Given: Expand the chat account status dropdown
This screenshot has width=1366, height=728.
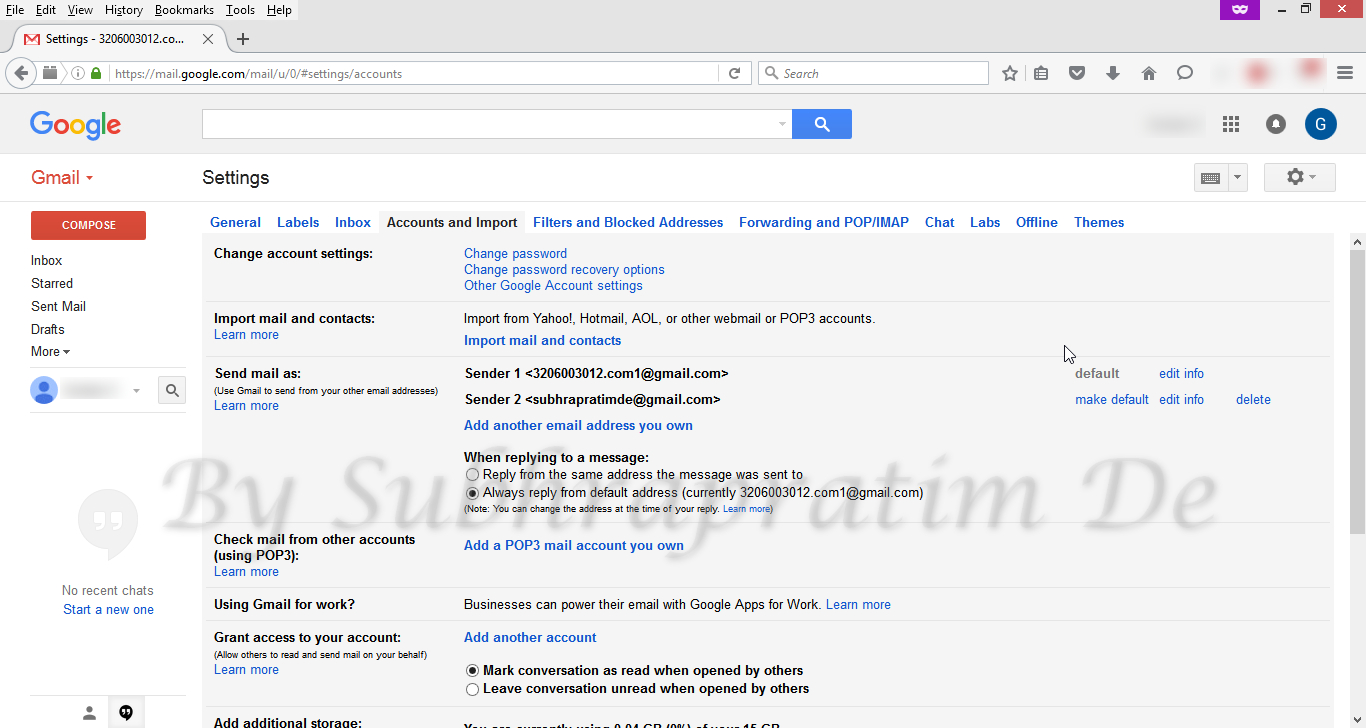Looking at the screenshot, I should pyautogui.click(x=136, y=390).
